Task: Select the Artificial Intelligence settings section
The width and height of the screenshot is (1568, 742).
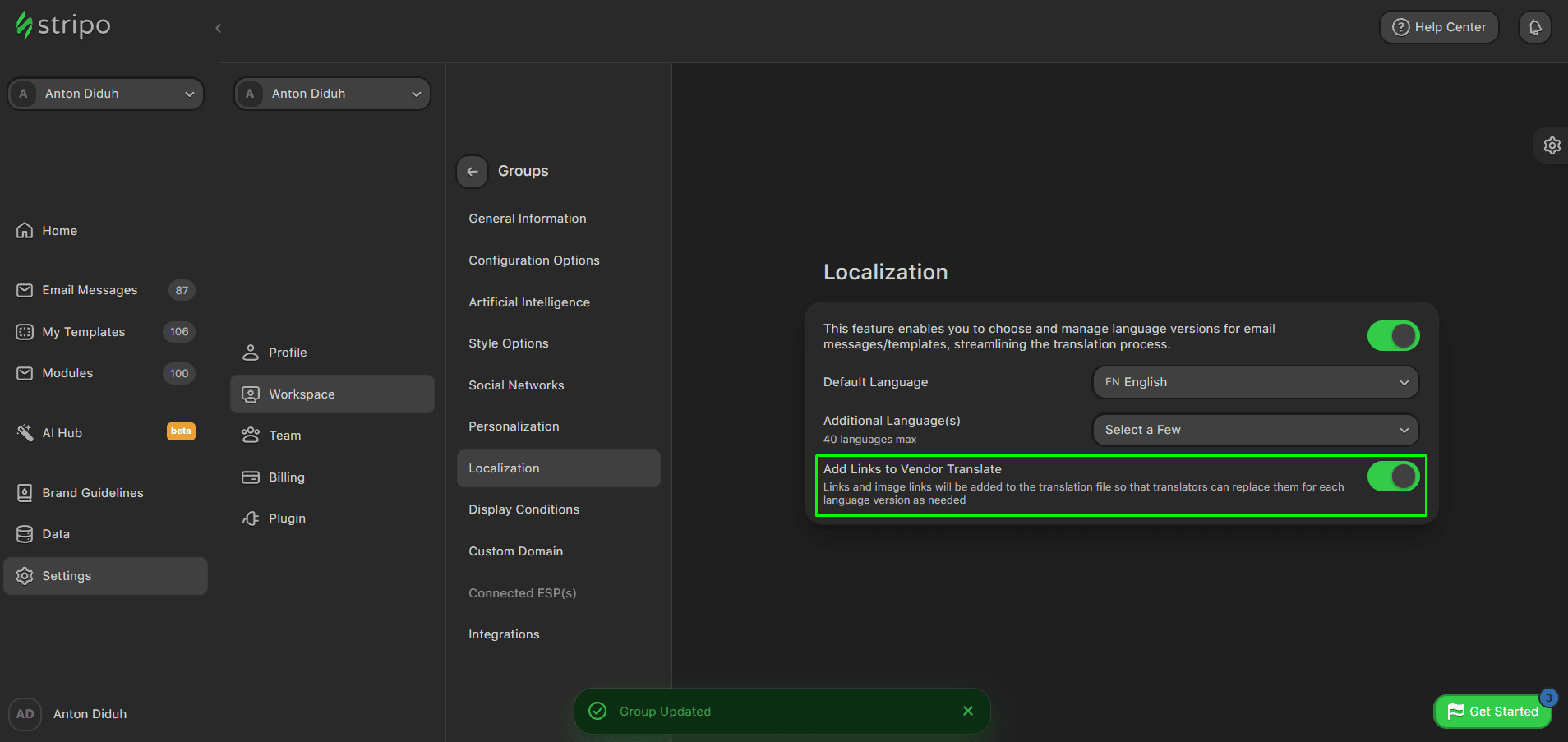Action: tap(528, 302)
